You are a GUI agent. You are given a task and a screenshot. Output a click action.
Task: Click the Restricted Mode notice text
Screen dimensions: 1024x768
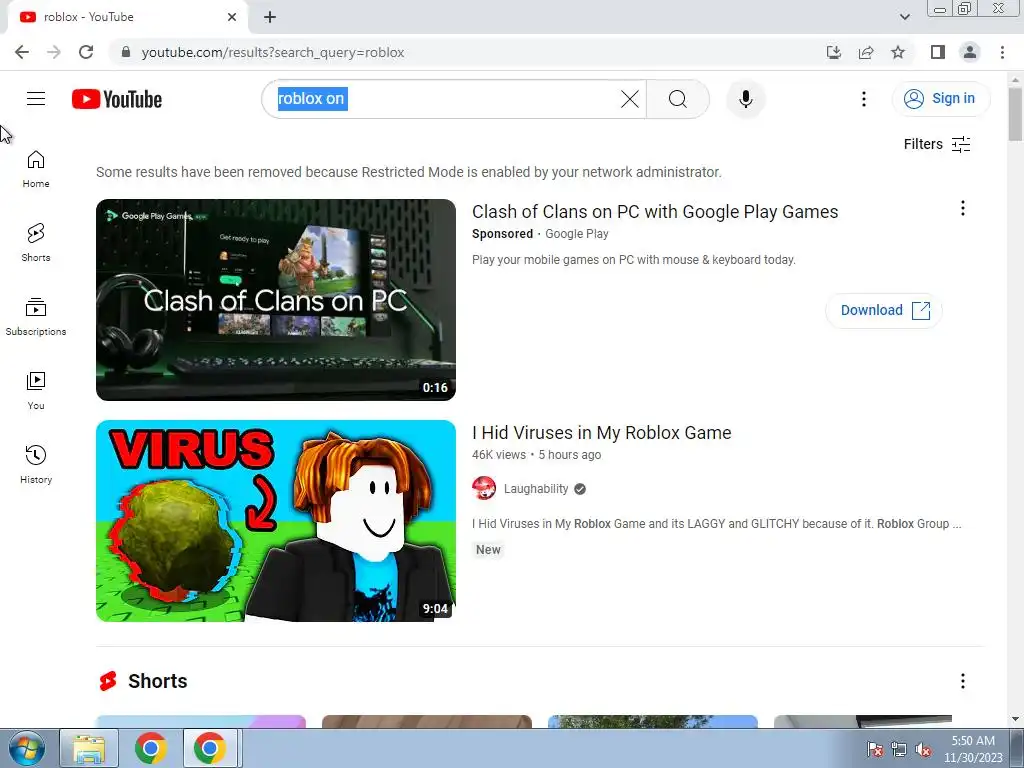(409, 172)
